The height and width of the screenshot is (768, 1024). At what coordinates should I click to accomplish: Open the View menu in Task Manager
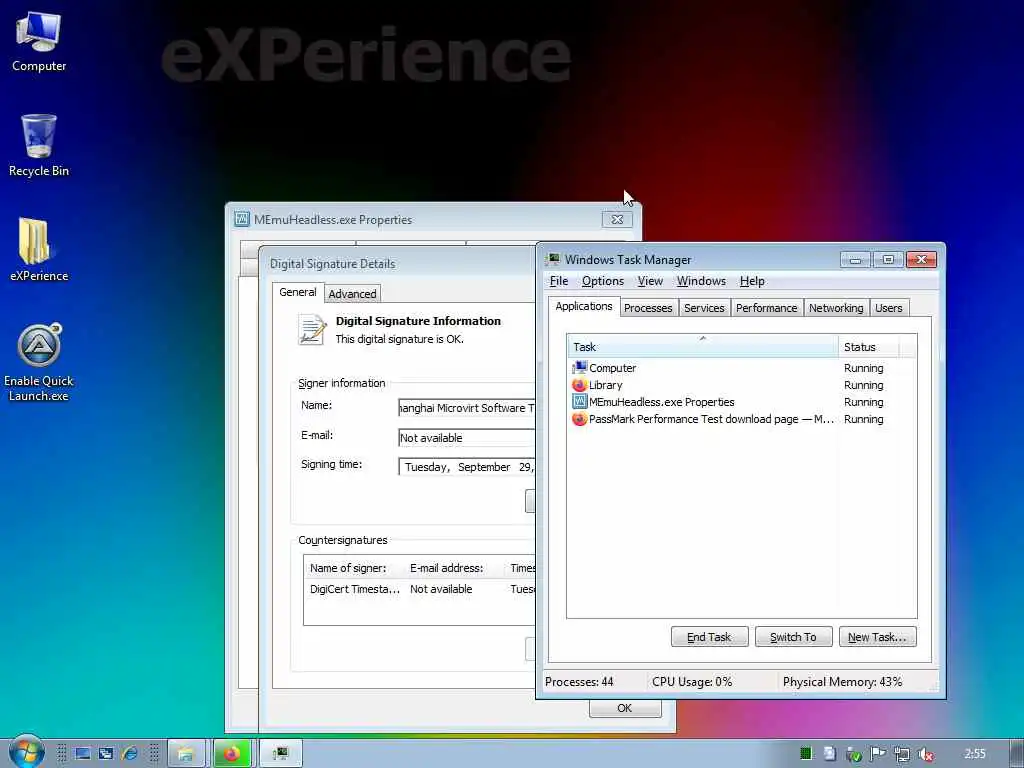(x=650, y=281)
